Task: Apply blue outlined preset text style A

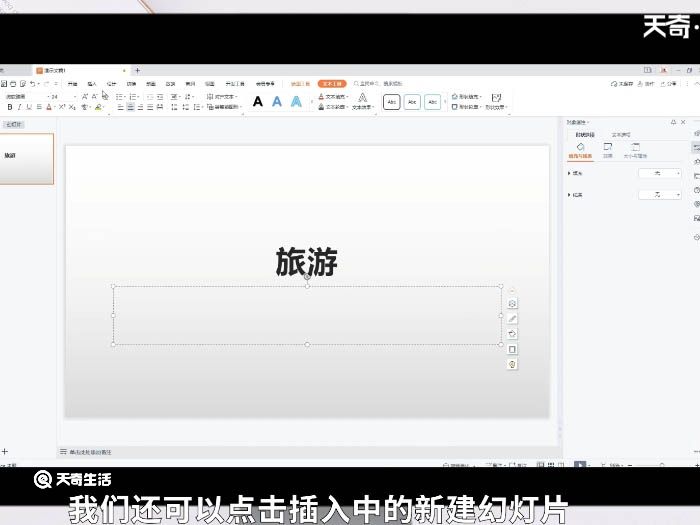Action: point(296,102)
